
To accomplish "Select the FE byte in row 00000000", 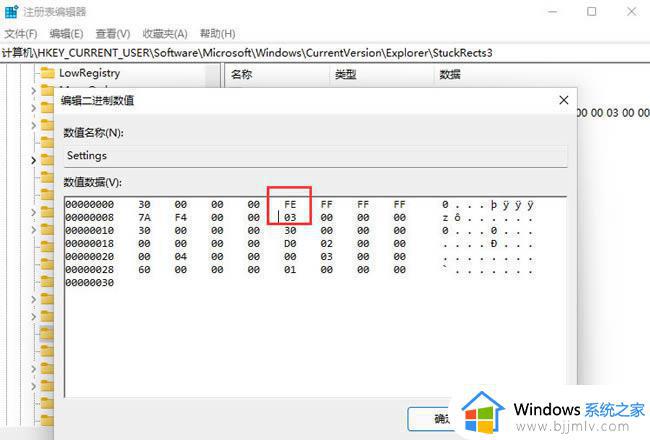I will click(x=290, y=204).
